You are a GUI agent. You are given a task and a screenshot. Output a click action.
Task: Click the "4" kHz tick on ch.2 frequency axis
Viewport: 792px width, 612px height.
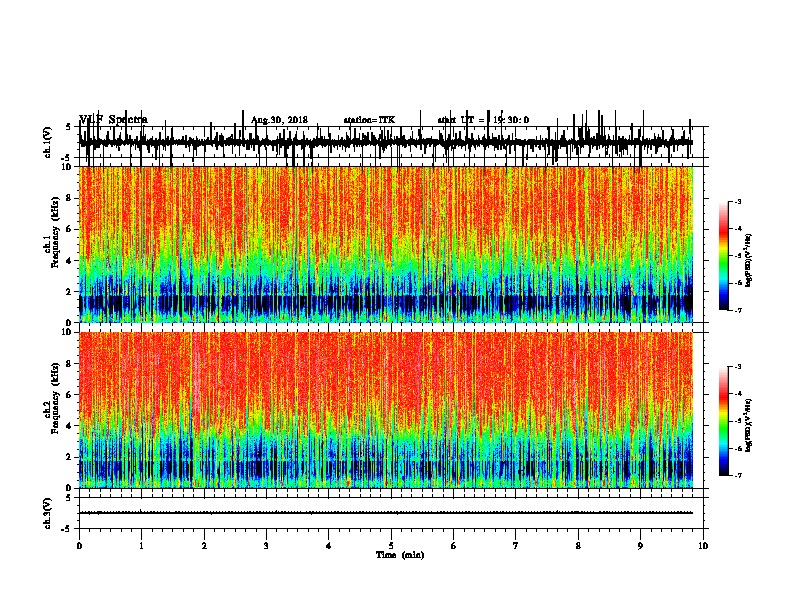coord(69,426)
